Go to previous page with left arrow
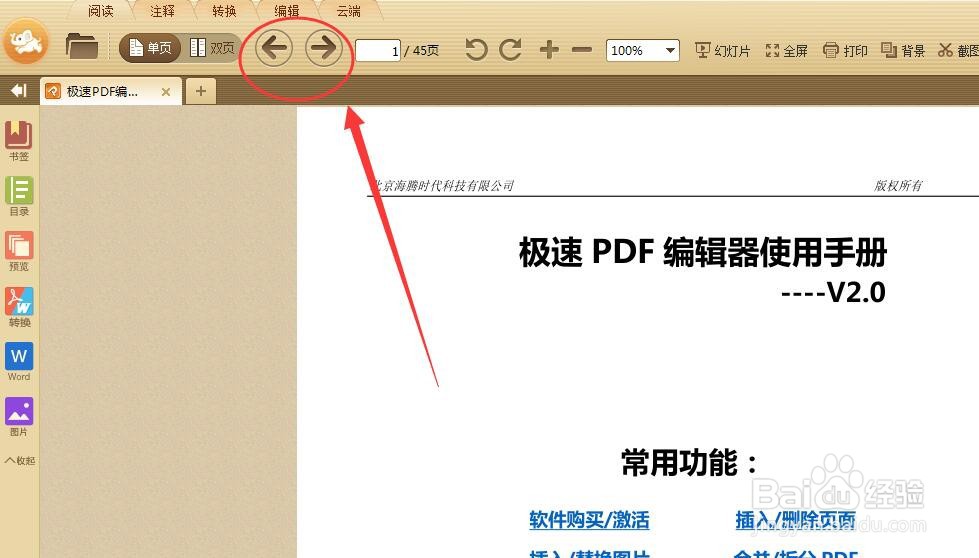The height and width of the screenshot is (558, 979). pos(274,48)
